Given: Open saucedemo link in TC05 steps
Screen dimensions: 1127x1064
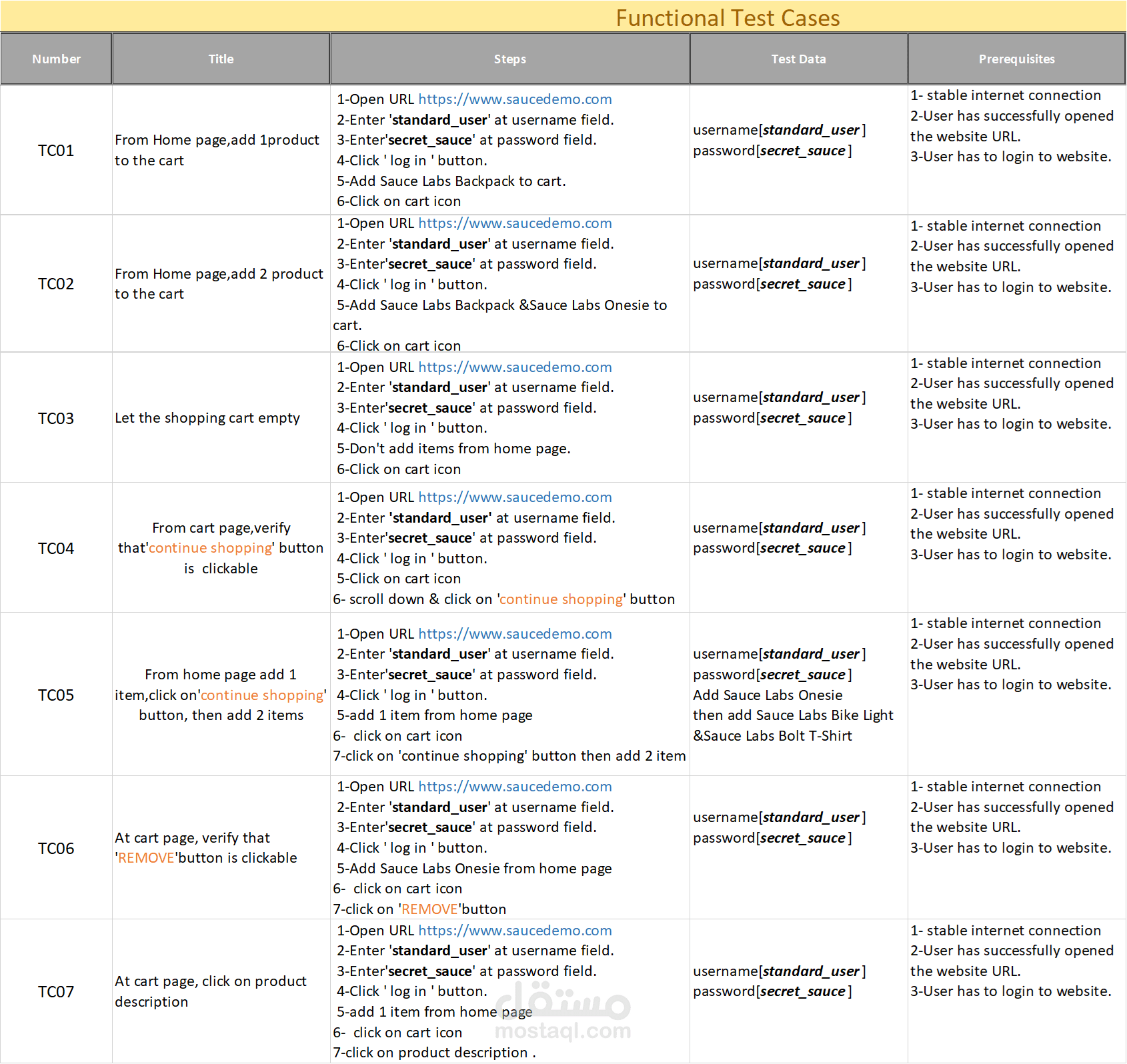Looking at the screenshot, I should pyautogui.click(x=515, y=634).
